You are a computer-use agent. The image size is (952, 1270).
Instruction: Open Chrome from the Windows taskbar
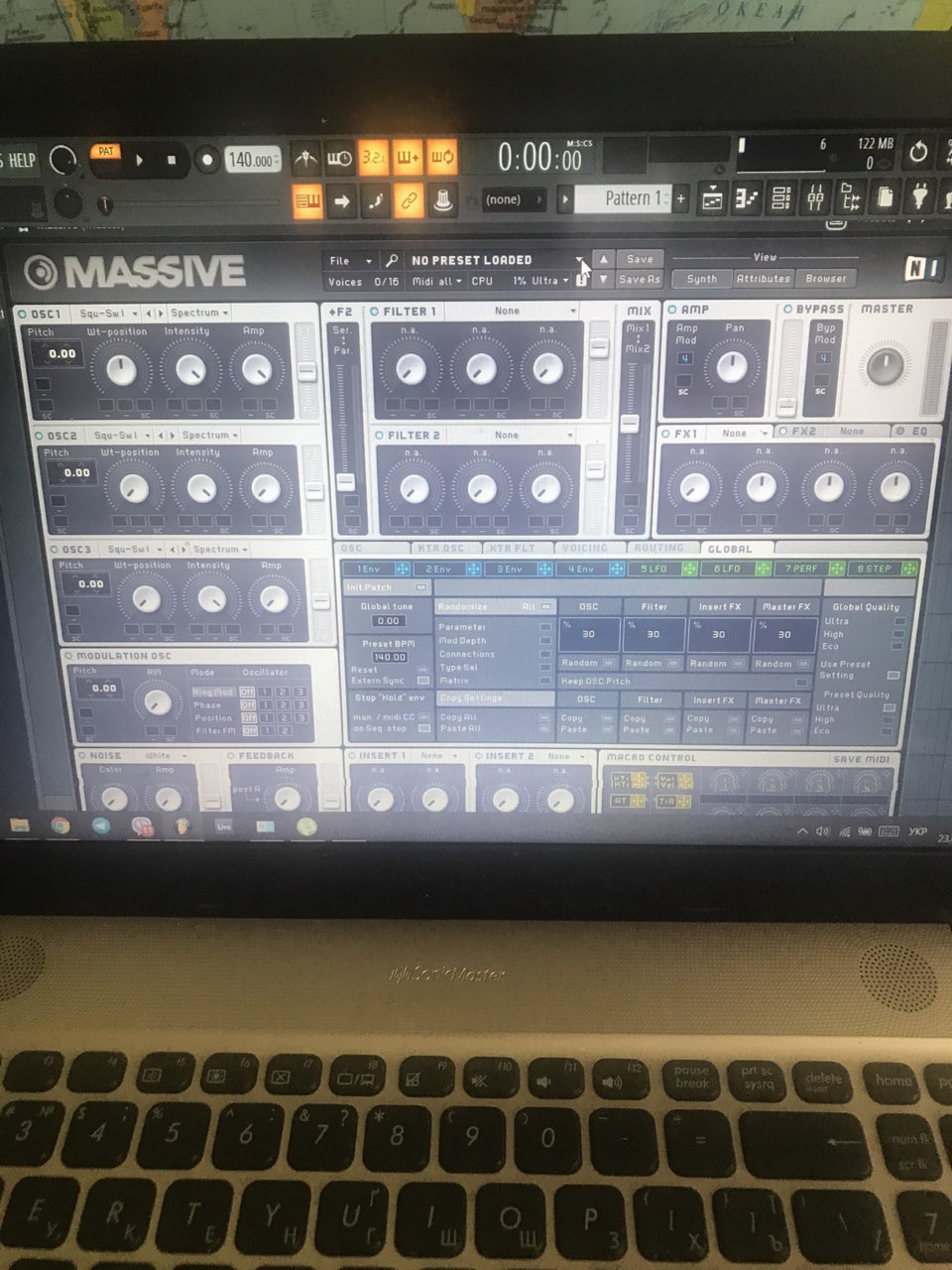pyautogui.click(x=60, y=825)
